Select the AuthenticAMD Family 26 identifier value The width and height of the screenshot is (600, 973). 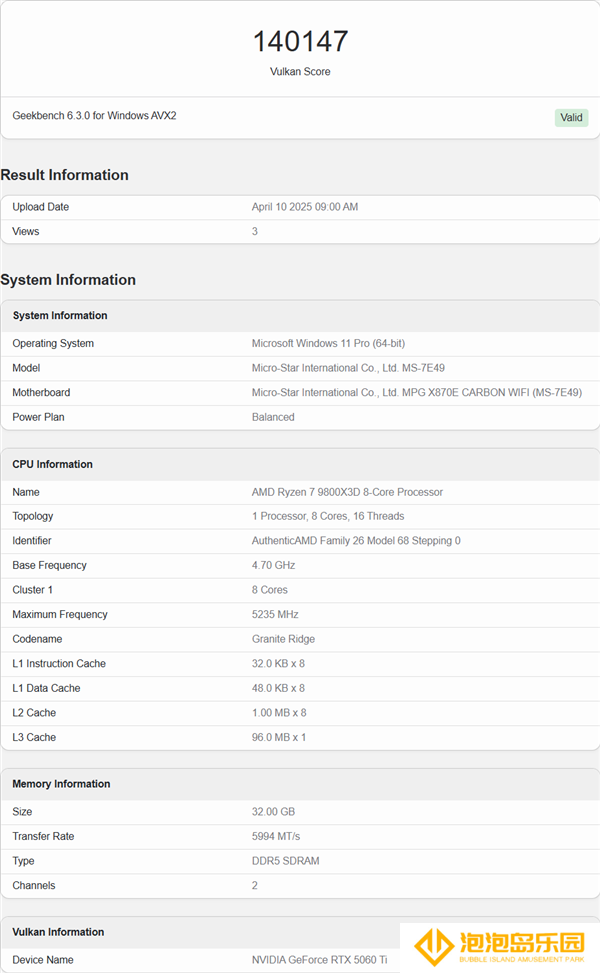pyautogui.click(x=356, y=540)
